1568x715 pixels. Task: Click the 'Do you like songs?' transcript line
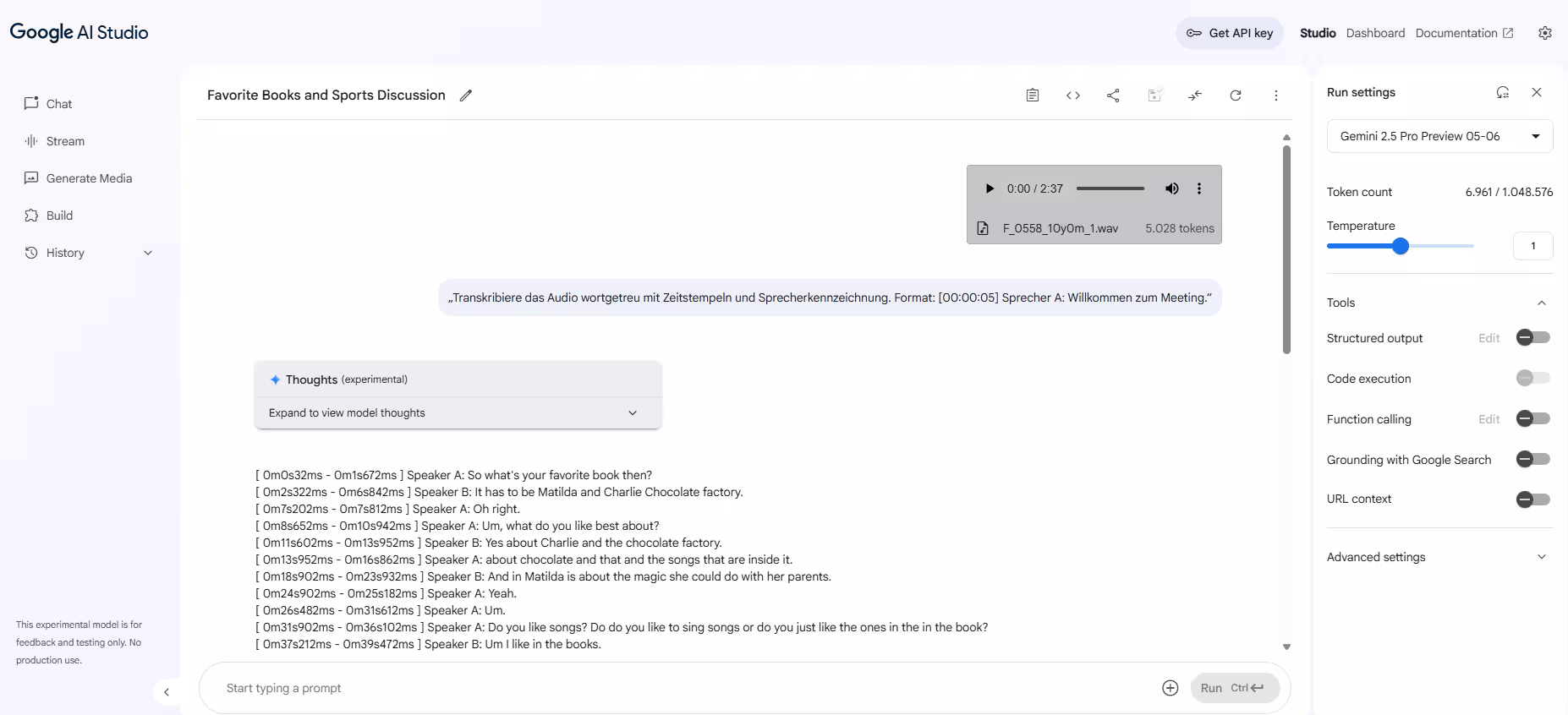coord(622,627)
